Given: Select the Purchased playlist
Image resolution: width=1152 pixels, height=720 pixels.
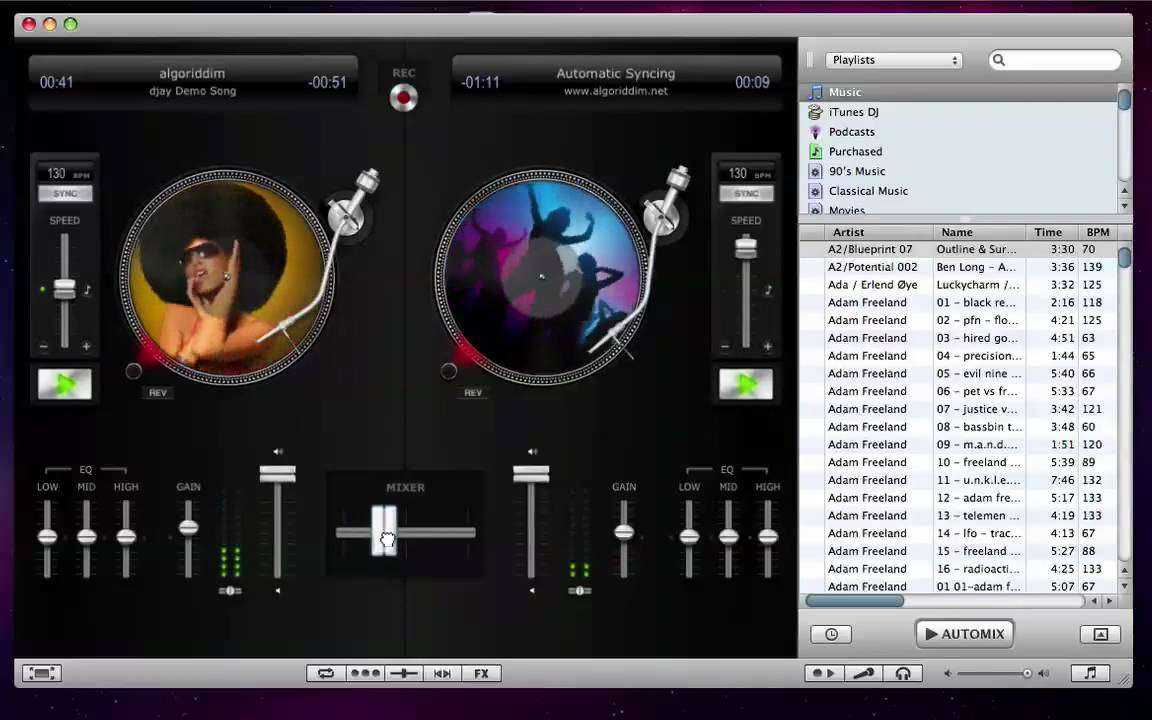Looking at the screenshot, I should click(959, 151).
